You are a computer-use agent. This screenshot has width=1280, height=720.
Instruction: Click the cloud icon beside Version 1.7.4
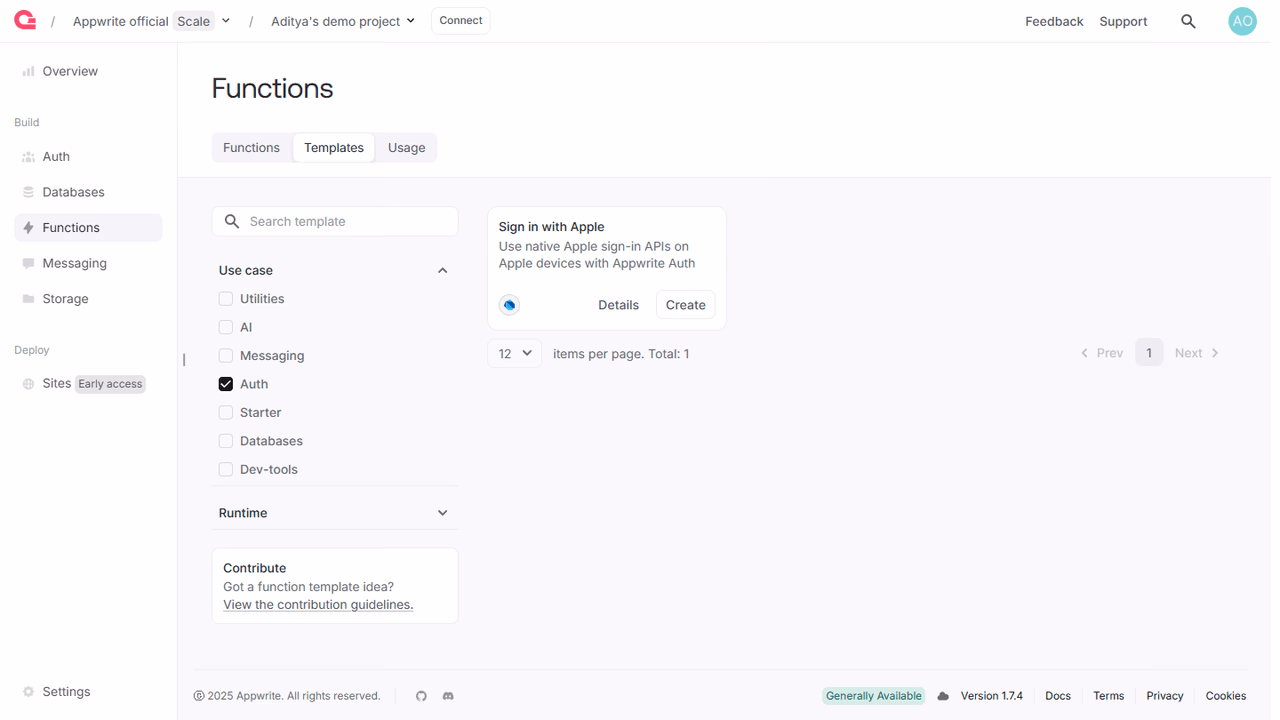(x=943, y=696)
